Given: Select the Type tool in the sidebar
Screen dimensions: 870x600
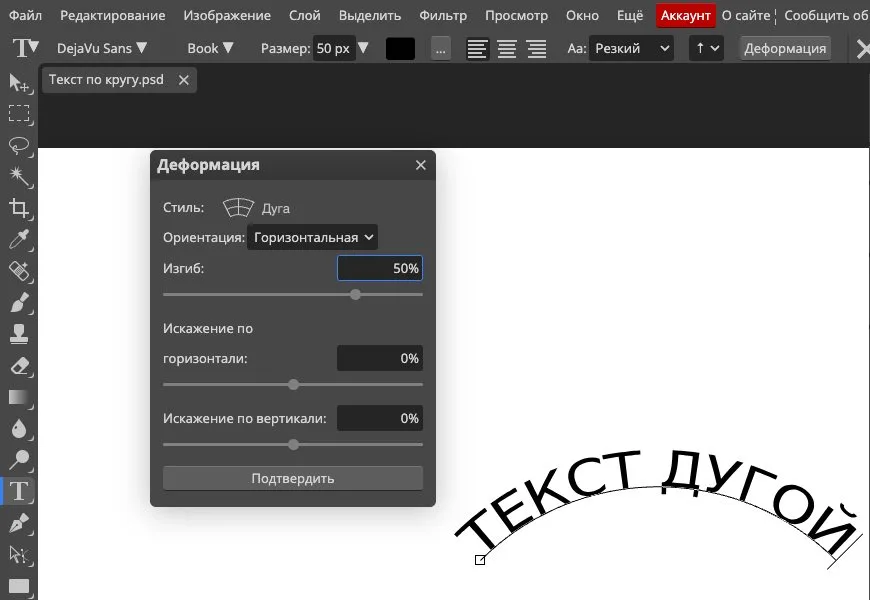Looking at the screenshot, I should 19,491.
